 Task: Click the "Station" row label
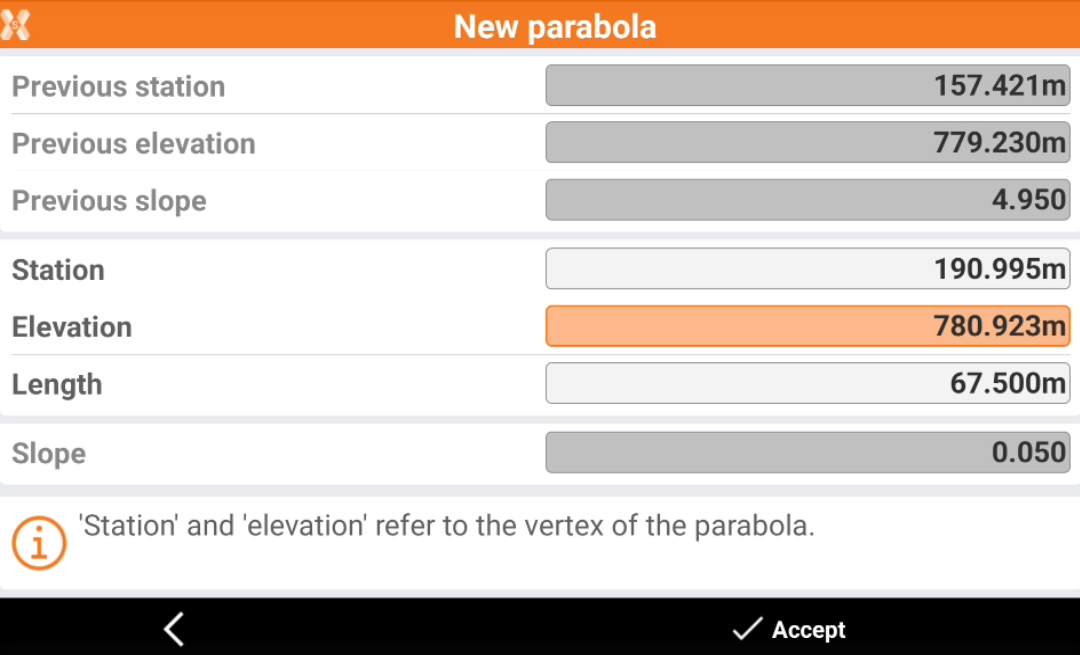(x=58, y=270)
